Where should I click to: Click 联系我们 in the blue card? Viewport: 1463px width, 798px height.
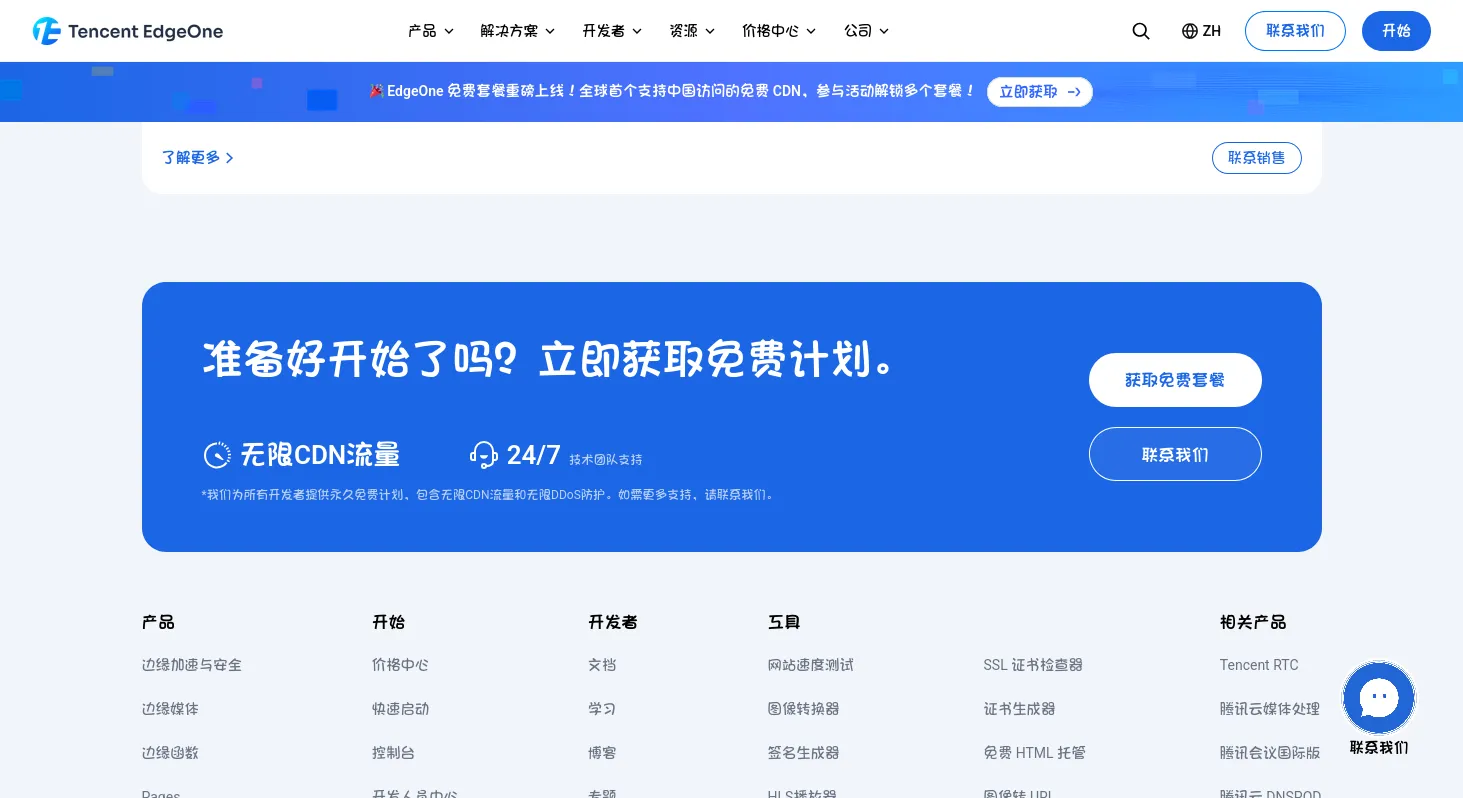pos(1175,454)
